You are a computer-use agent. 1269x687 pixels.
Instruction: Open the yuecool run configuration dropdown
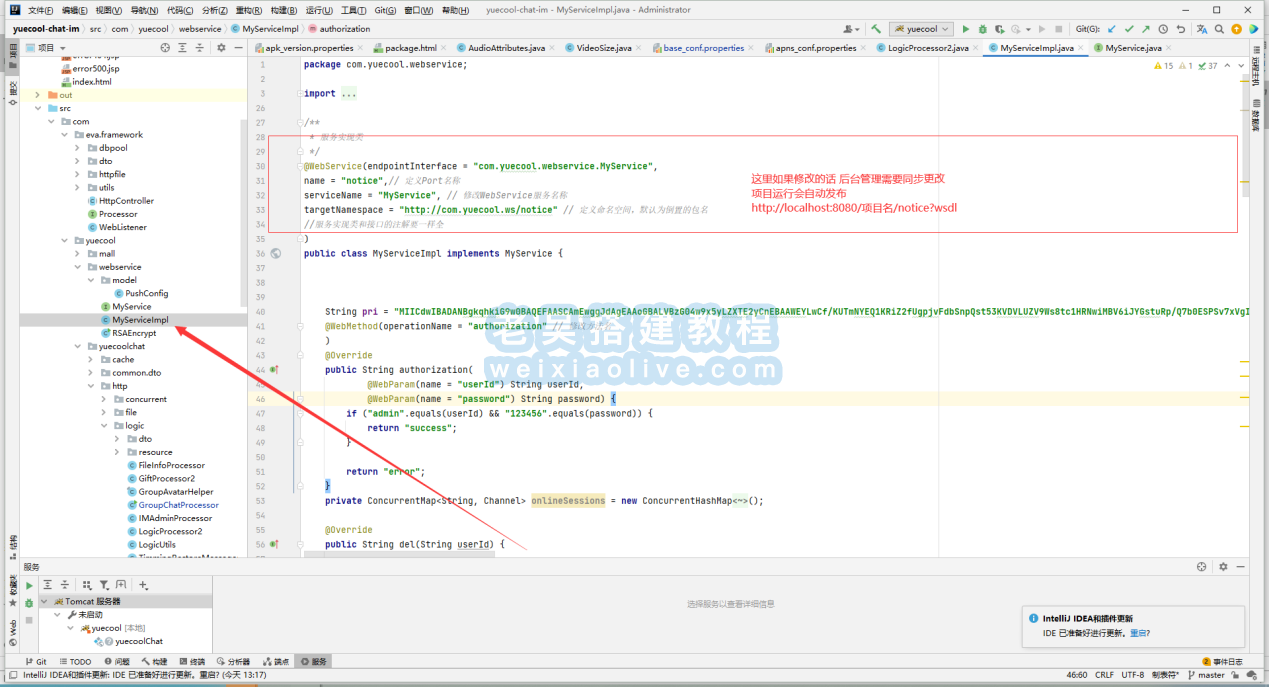(921, 29)
